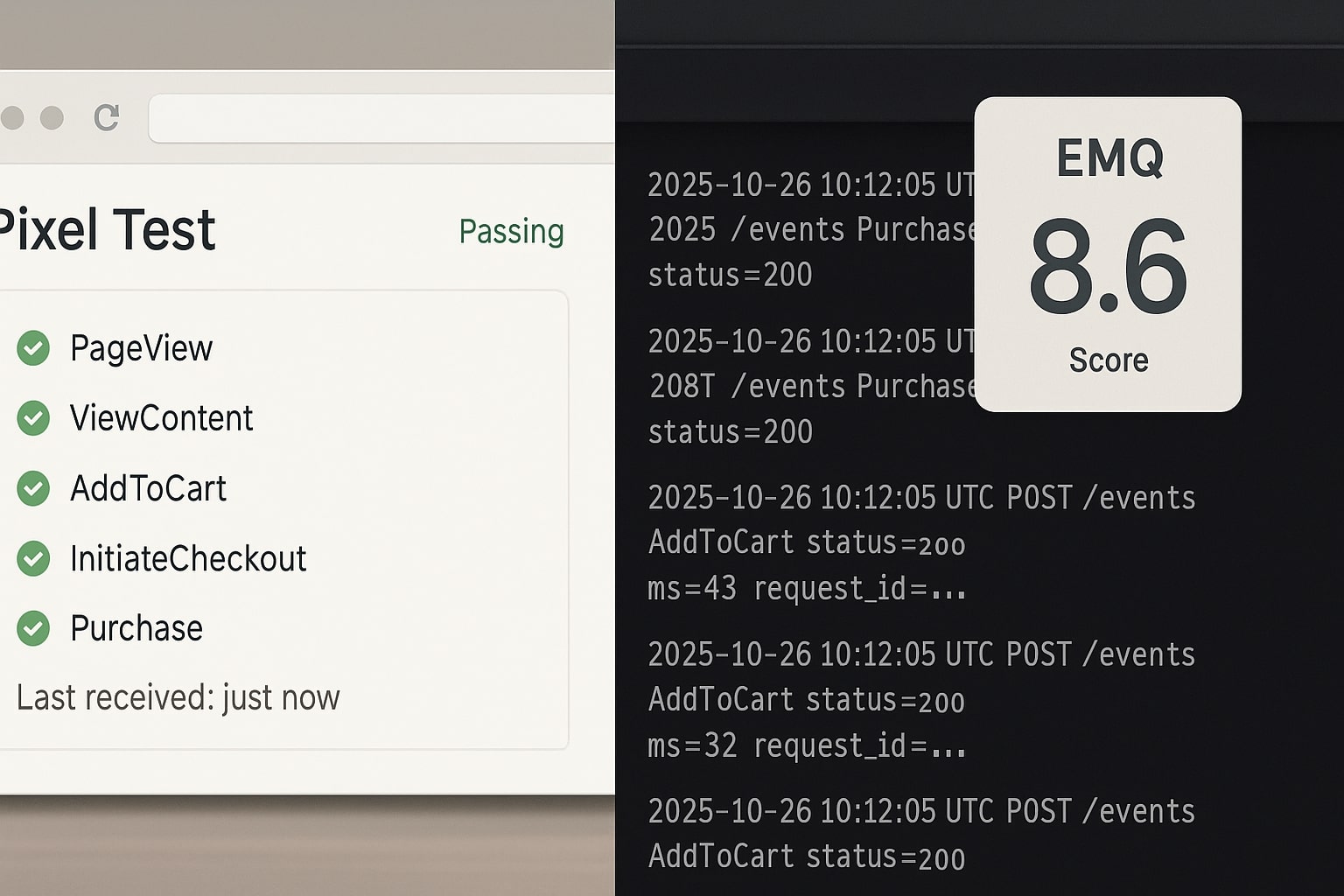This screenshot has width=1344, height=896.
Task: Select the AddToCart event in the list
Action: coord(148,488)
